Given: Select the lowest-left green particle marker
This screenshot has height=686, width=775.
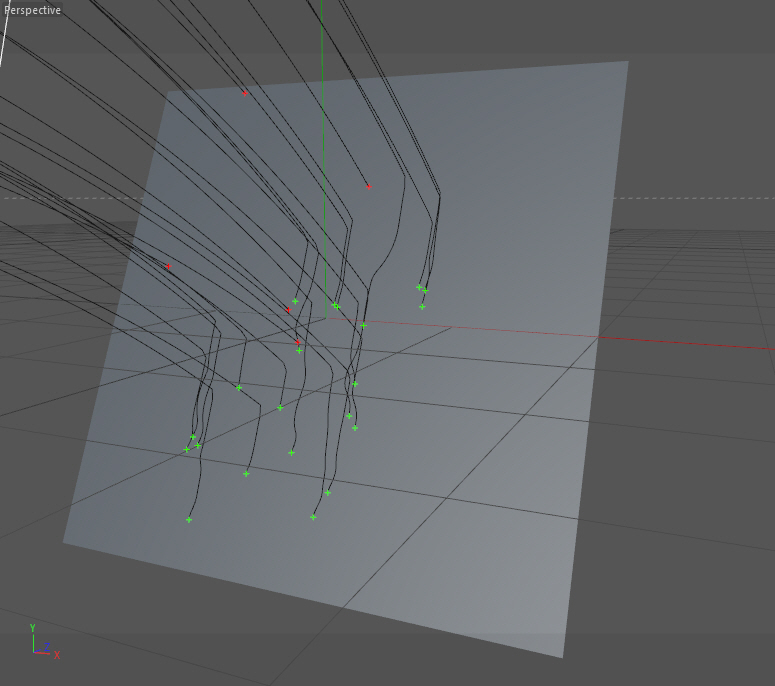Looking at the screenshot, I should [189, 520].
